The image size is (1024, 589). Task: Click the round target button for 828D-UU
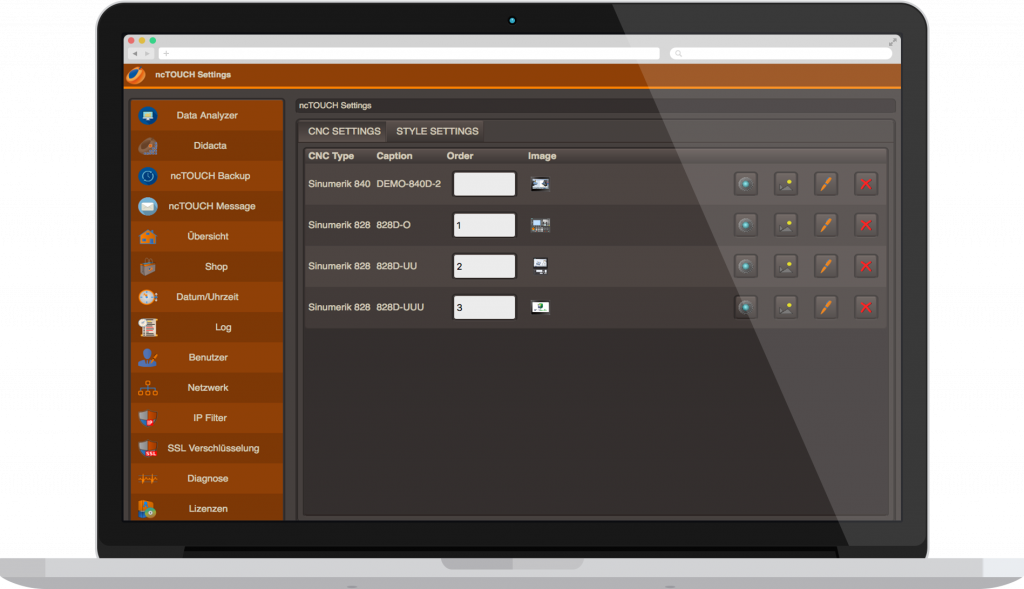click(x=745, y=266)
